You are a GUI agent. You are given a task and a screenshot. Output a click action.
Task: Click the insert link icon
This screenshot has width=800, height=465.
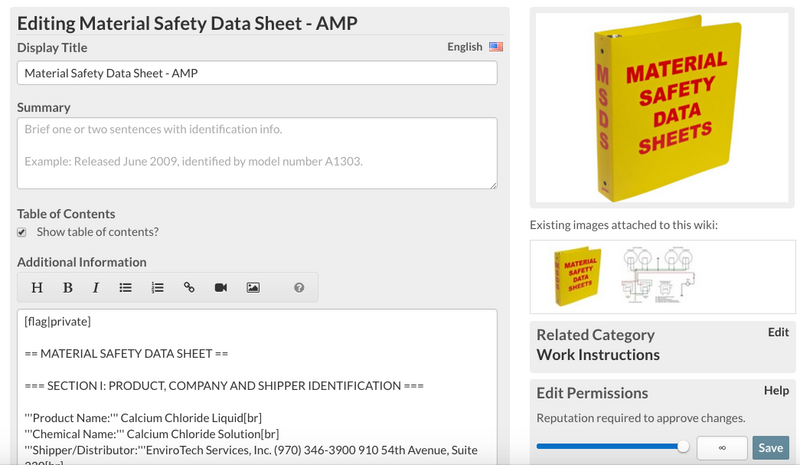pos(189,288)
